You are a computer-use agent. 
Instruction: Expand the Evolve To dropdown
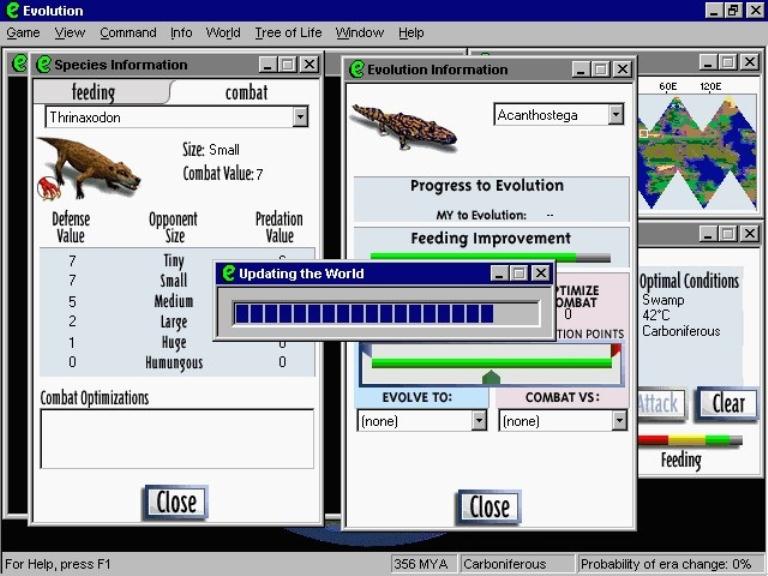[x=479, y=421]
